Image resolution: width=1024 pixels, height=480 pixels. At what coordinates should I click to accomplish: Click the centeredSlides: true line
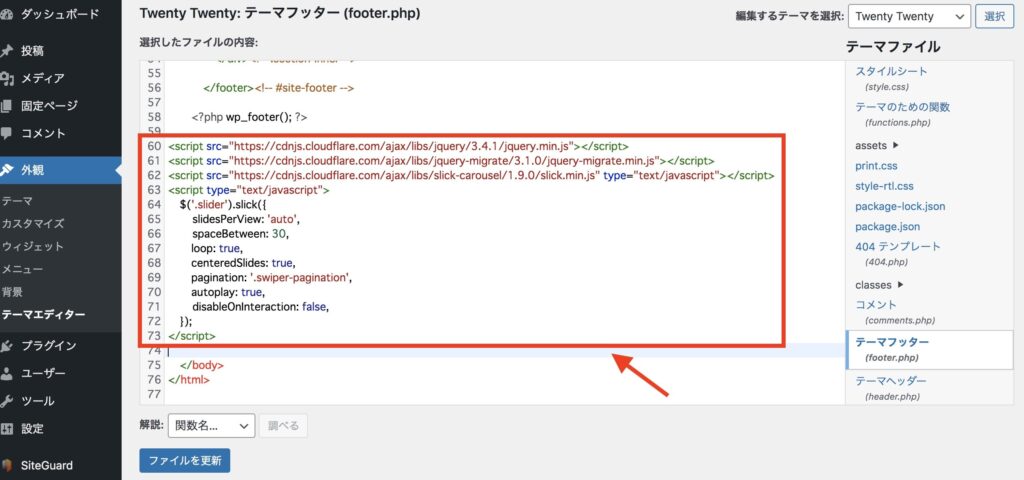coord(244,263)
